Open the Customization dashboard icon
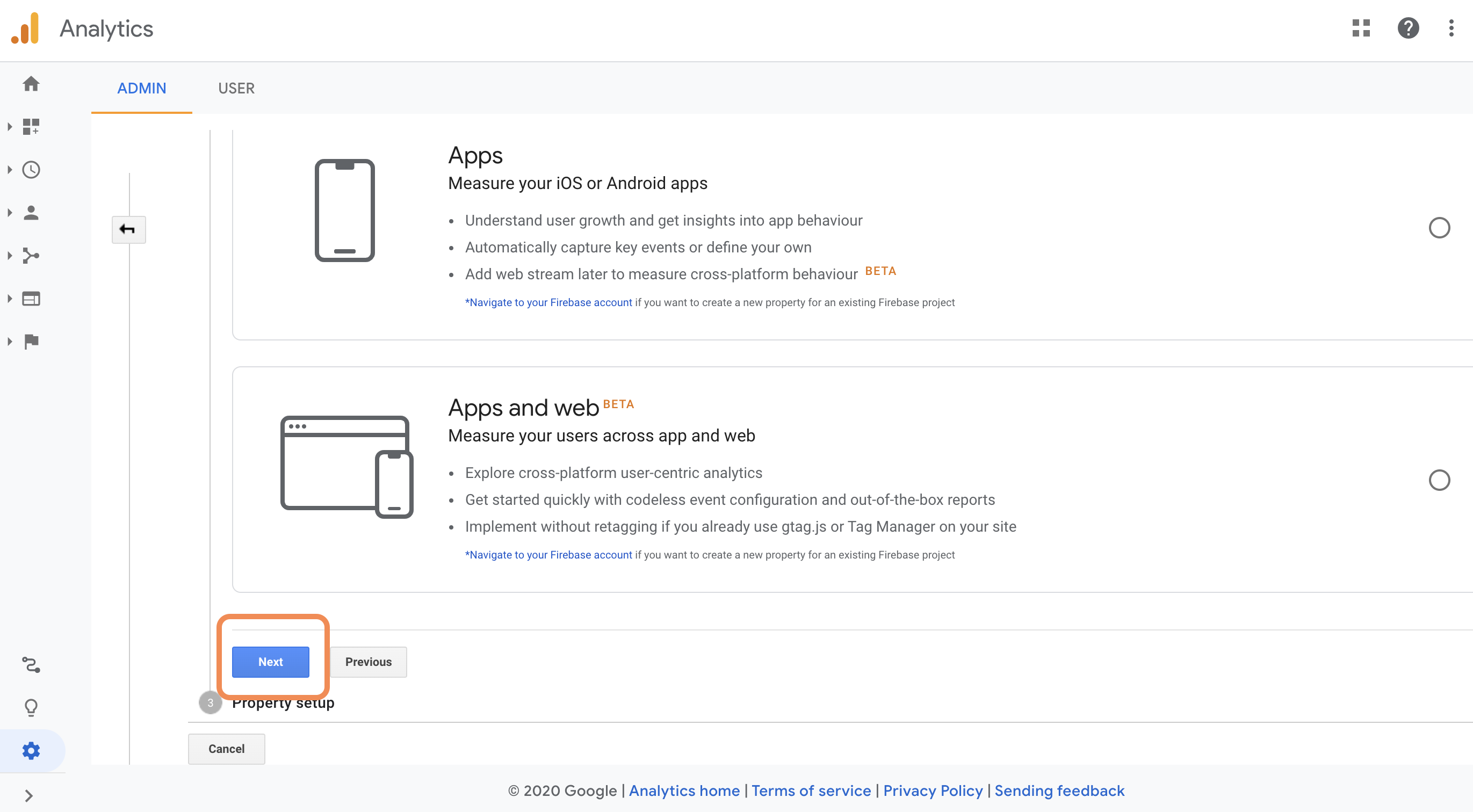Image resolution: width=1473 pixels, height=812 pixels. point(31,126)
